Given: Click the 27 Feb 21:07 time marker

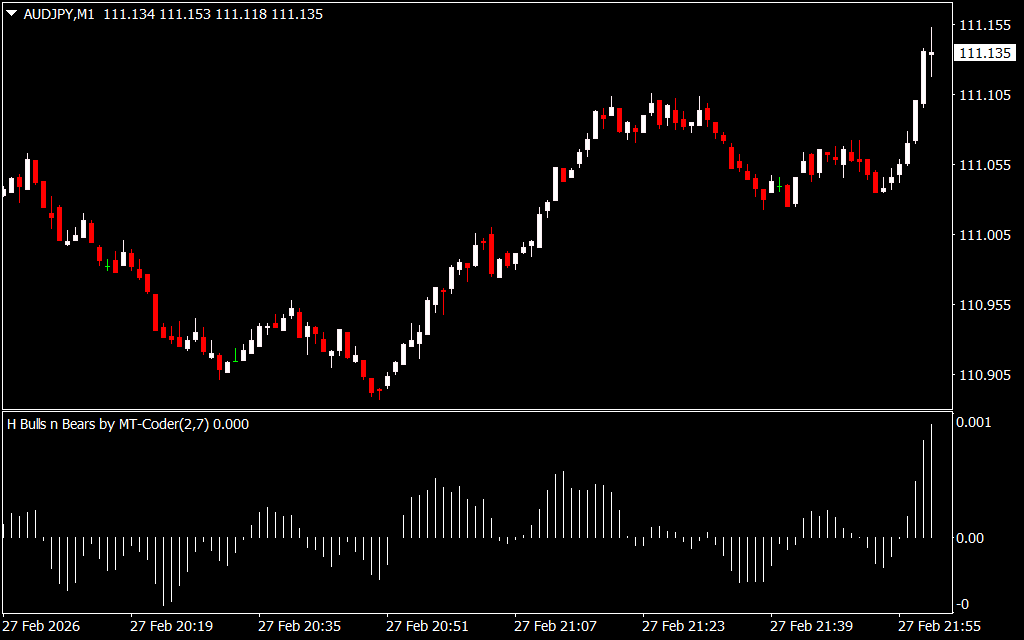Looking at the screenshot, I should tap(555, 626).
